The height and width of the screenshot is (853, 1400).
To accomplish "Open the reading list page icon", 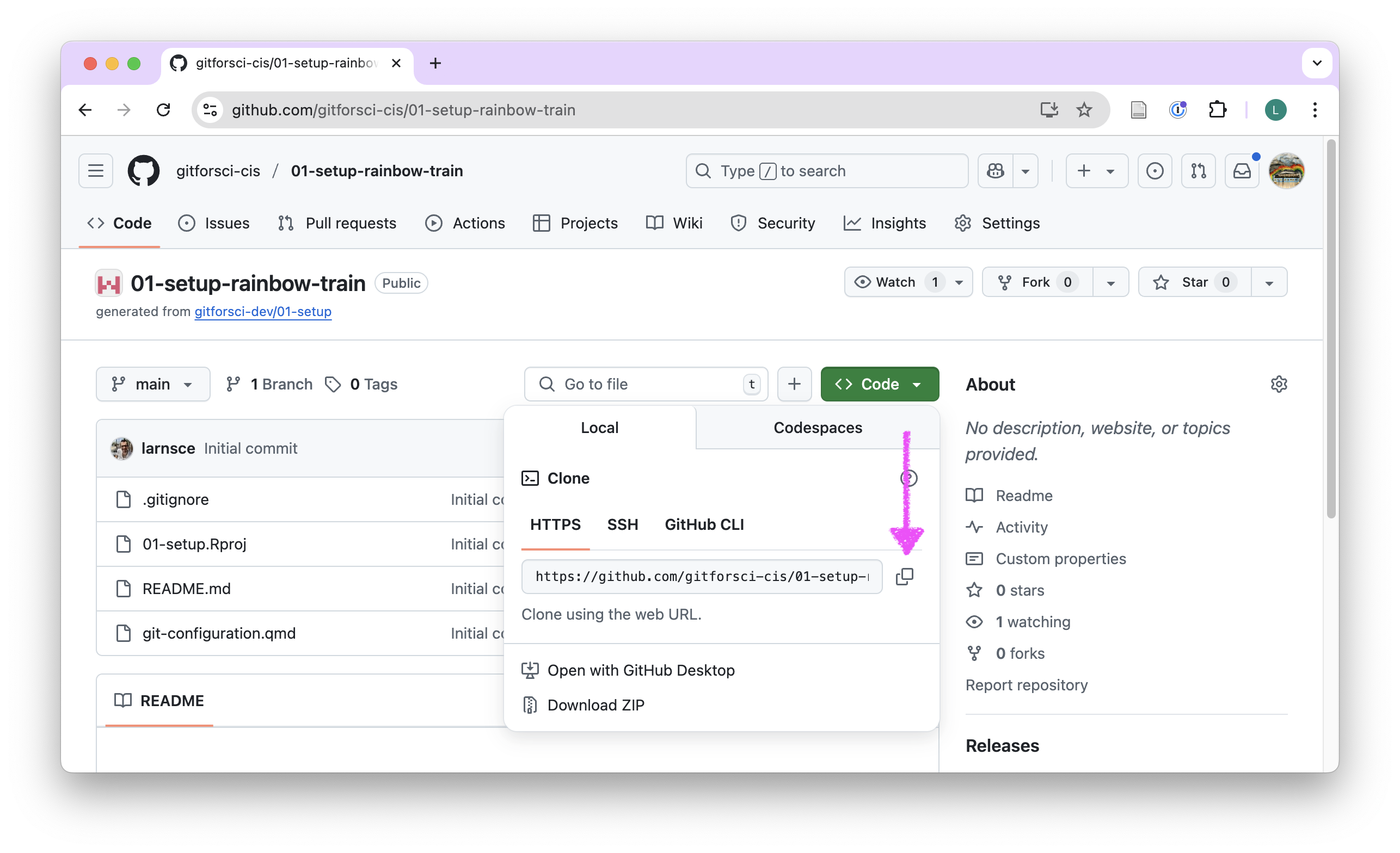I will 1138,109.
